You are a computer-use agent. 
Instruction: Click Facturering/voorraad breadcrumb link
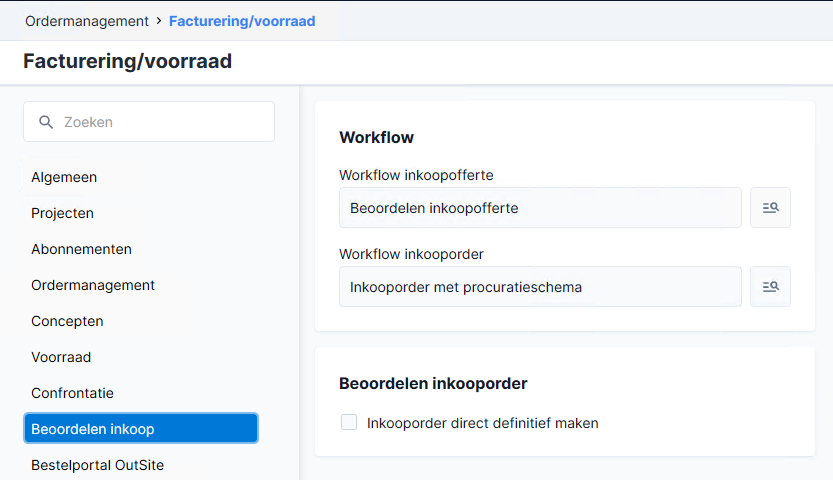pos(242,21)
